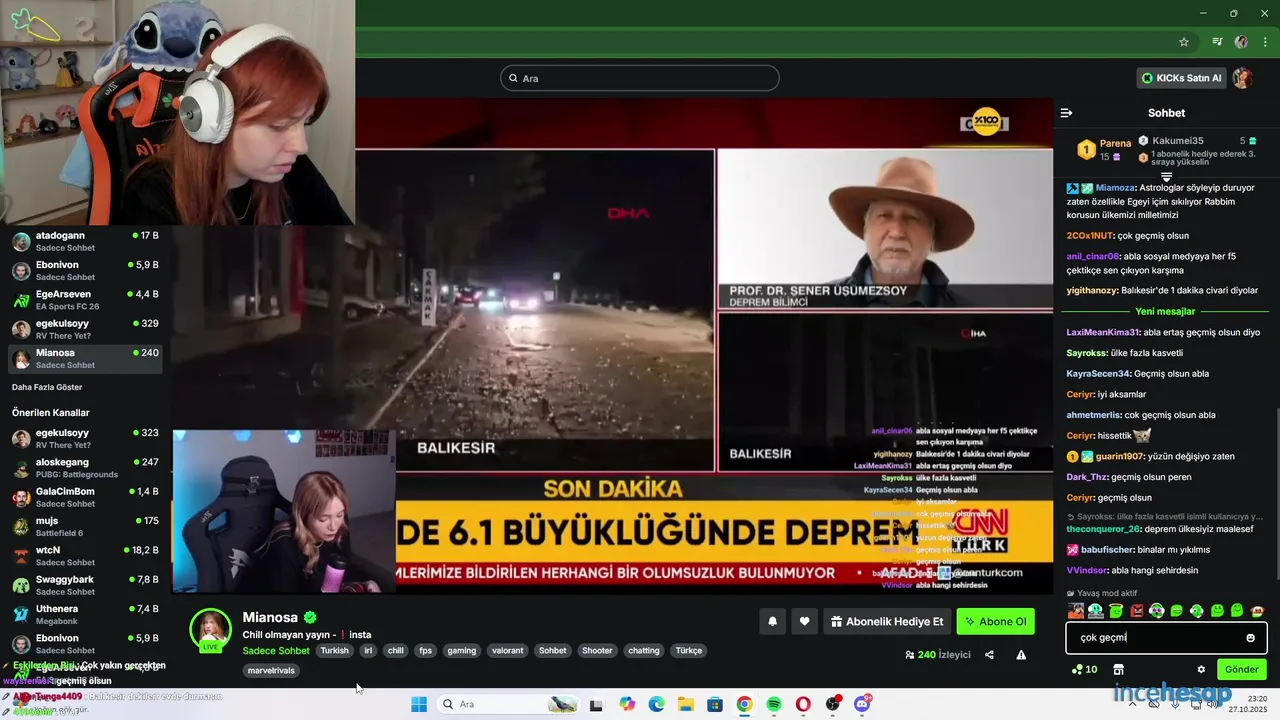
Task: Click the 240 İzleyici viewer count
Action: tap(938, 655)
